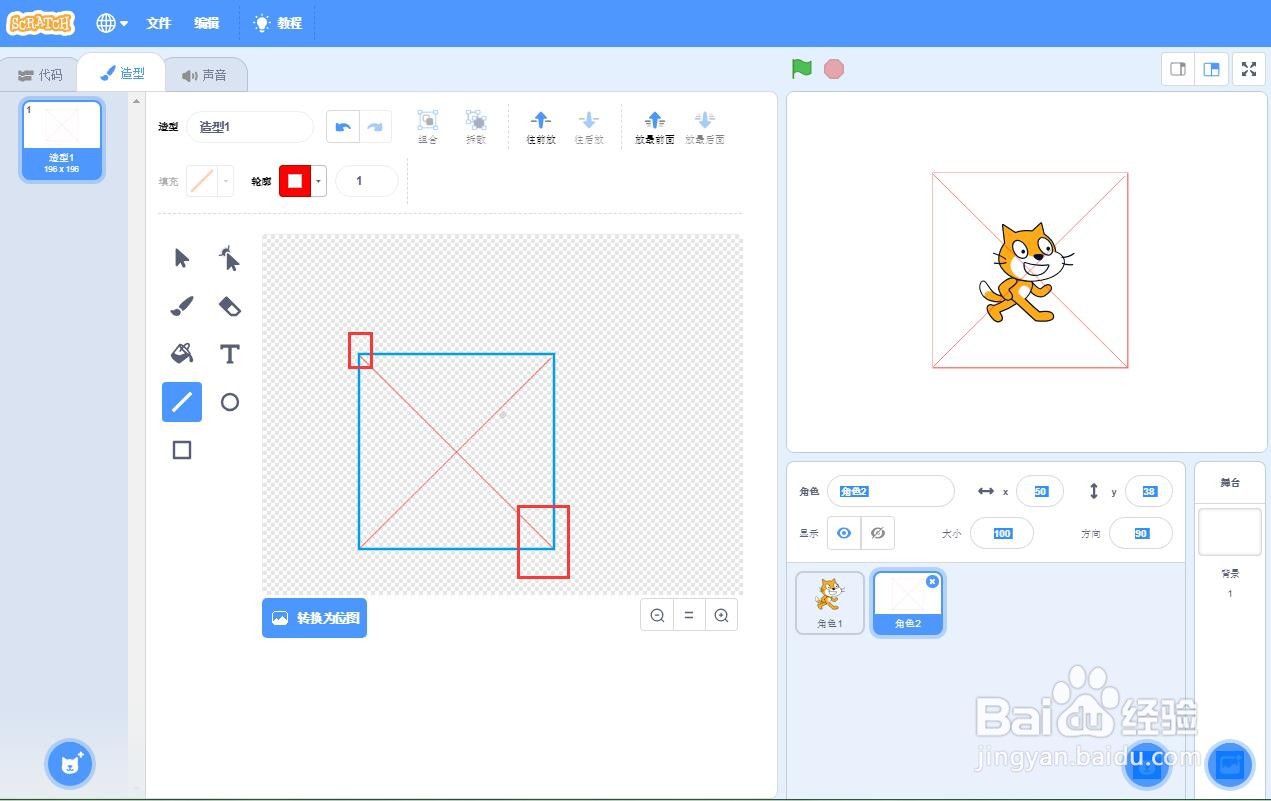Select the Eraser tool

click(230, 306)
